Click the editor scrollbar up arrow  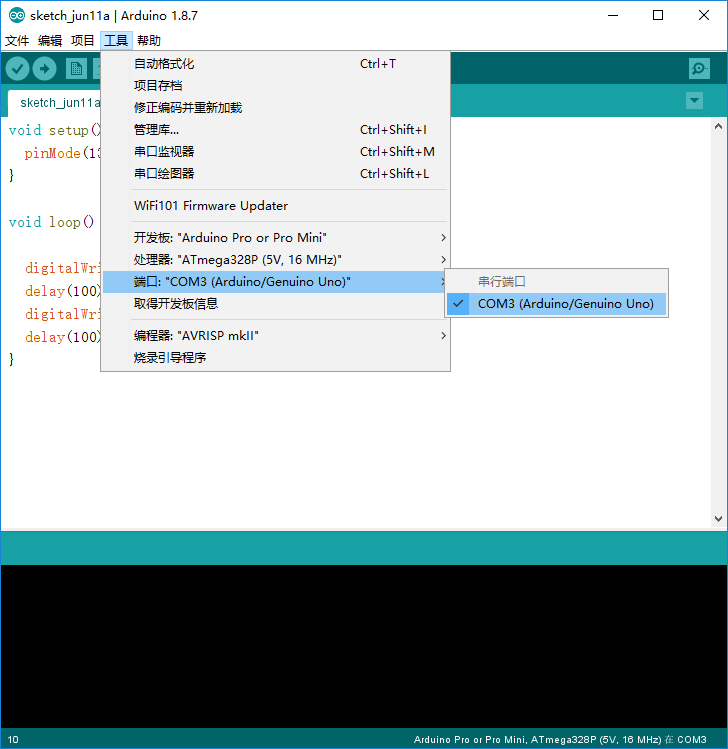click(718, 127)
